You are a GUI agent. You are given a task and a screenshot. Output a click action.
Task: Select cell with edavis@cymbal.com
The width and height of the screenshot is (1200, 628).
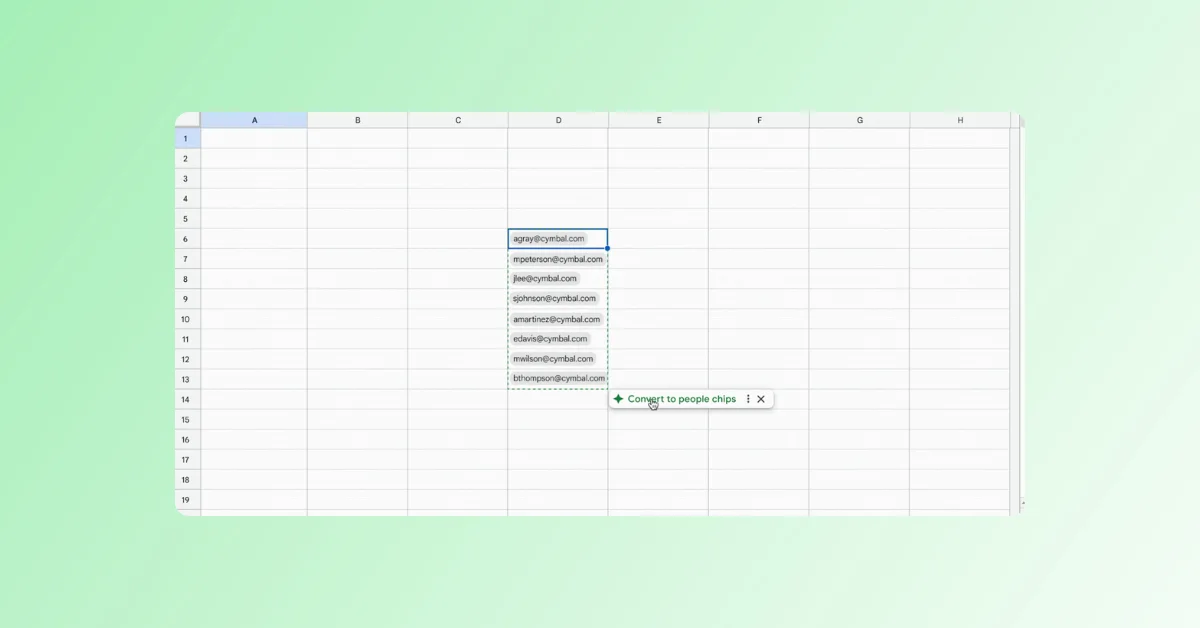(x=558, y=339)
